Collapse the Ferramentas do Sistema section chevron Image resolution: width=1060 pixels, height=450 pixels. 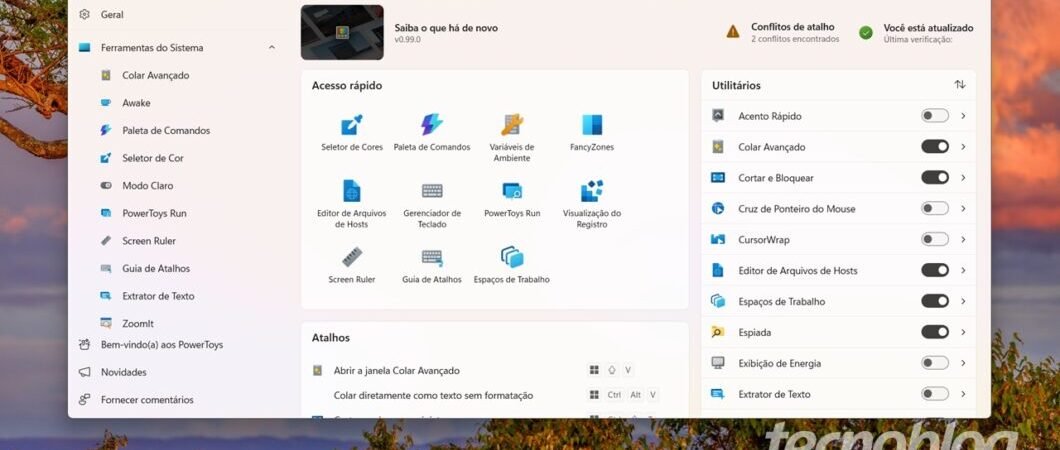272,48
